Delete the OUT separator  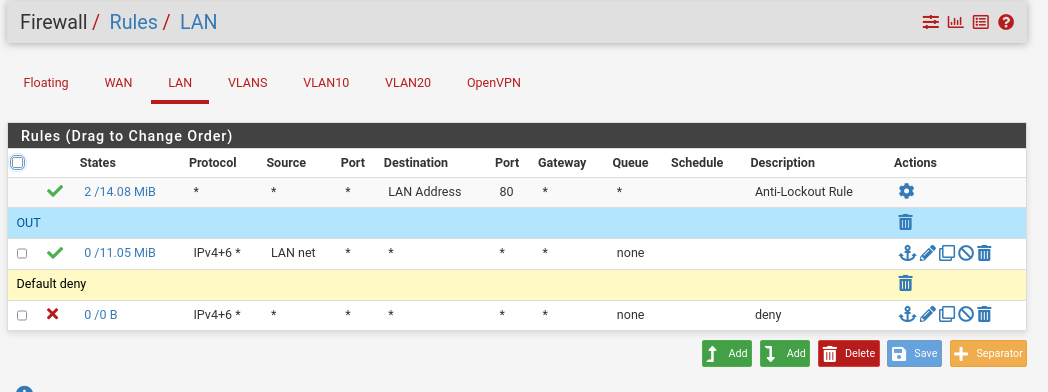906,222
